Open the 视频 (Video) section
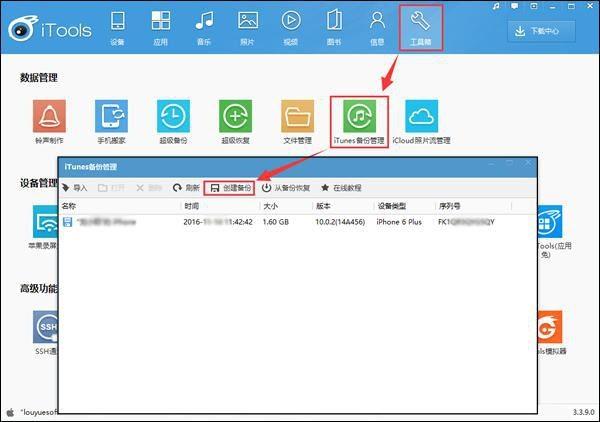Image resolution: width=600 pixels, height=422 pixels. [x=291, y=29]
